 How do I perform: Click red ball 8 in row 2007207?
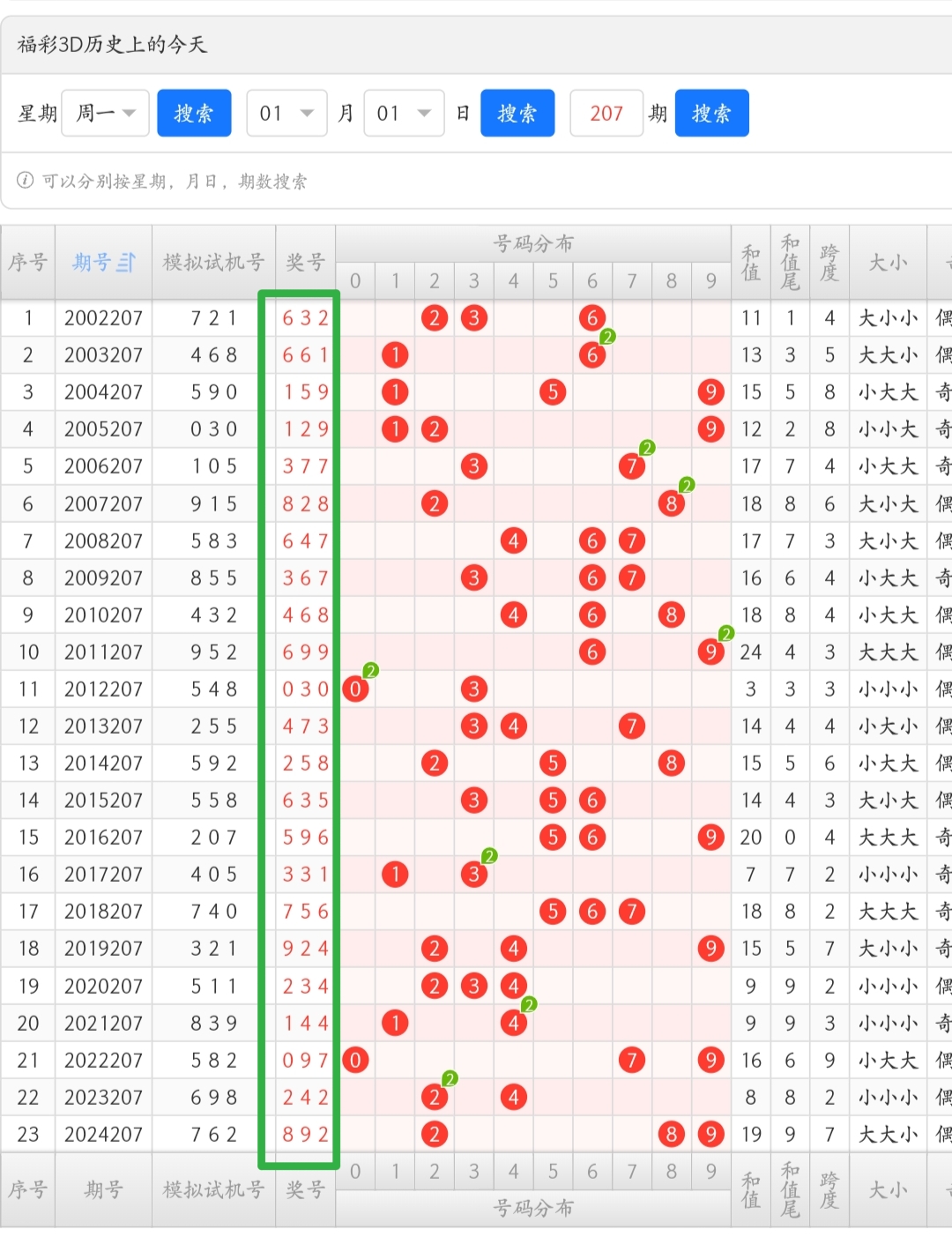pyautogui.click(x=672, y=504)
